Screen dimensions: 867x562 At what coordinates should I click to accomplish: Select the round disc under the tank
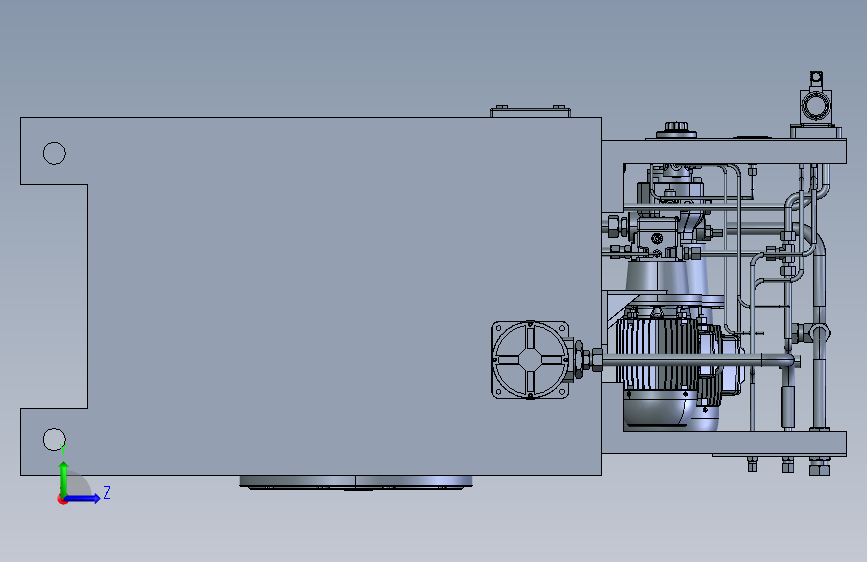[x=356, y=482]
